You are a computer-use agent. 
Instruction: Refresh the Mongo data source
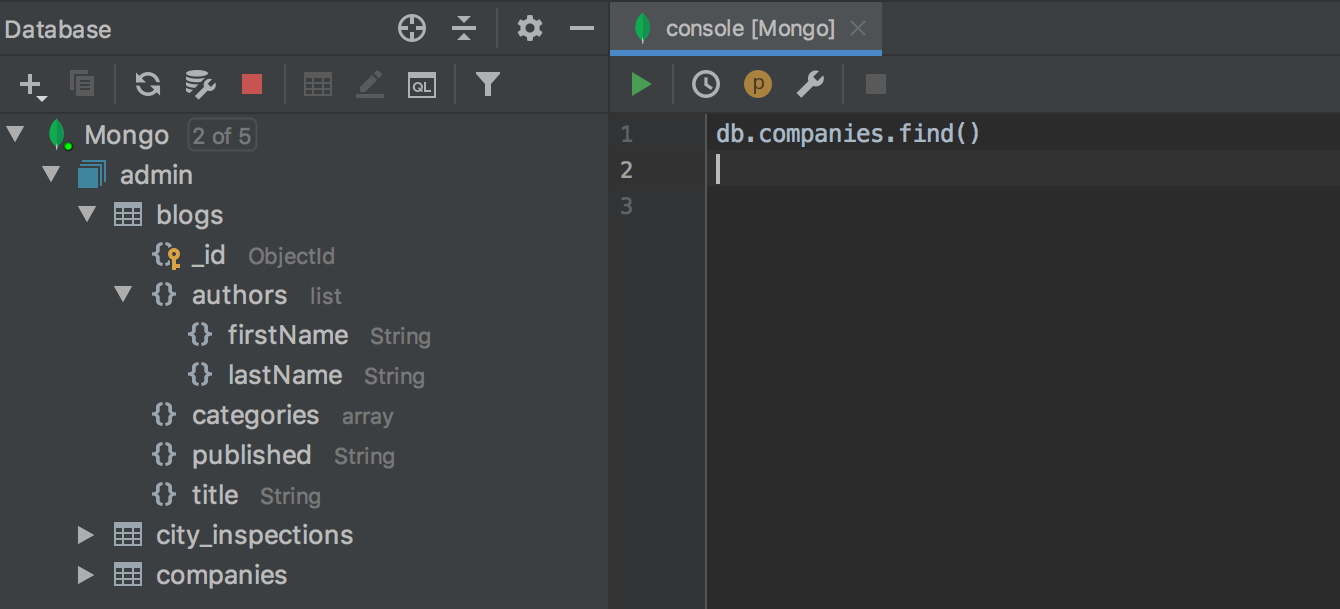coord(147,84)
